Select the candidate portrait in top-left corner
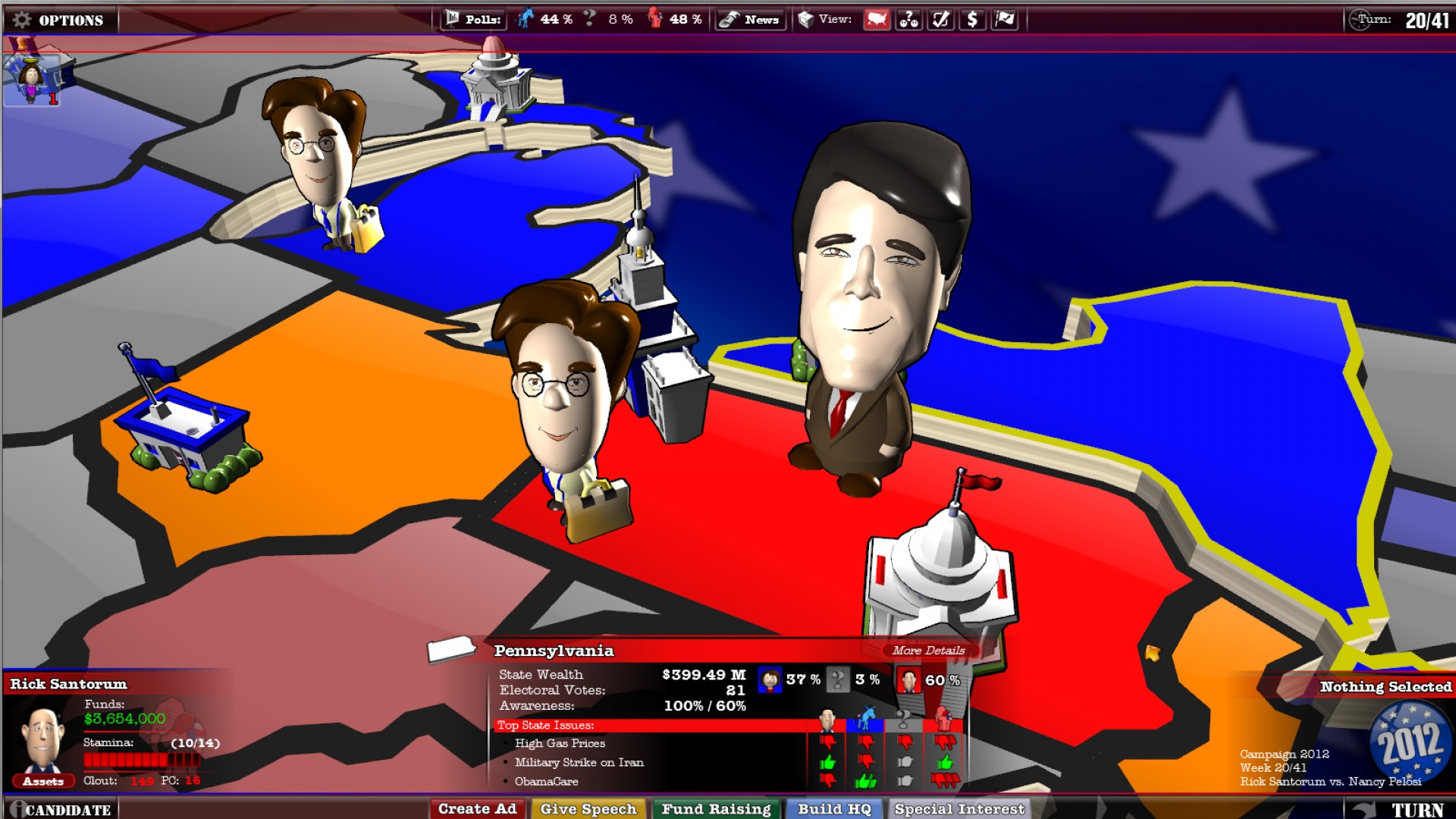Image resolution: width=1456 pixels, height=819 pixels. click(x=30, y=80)
